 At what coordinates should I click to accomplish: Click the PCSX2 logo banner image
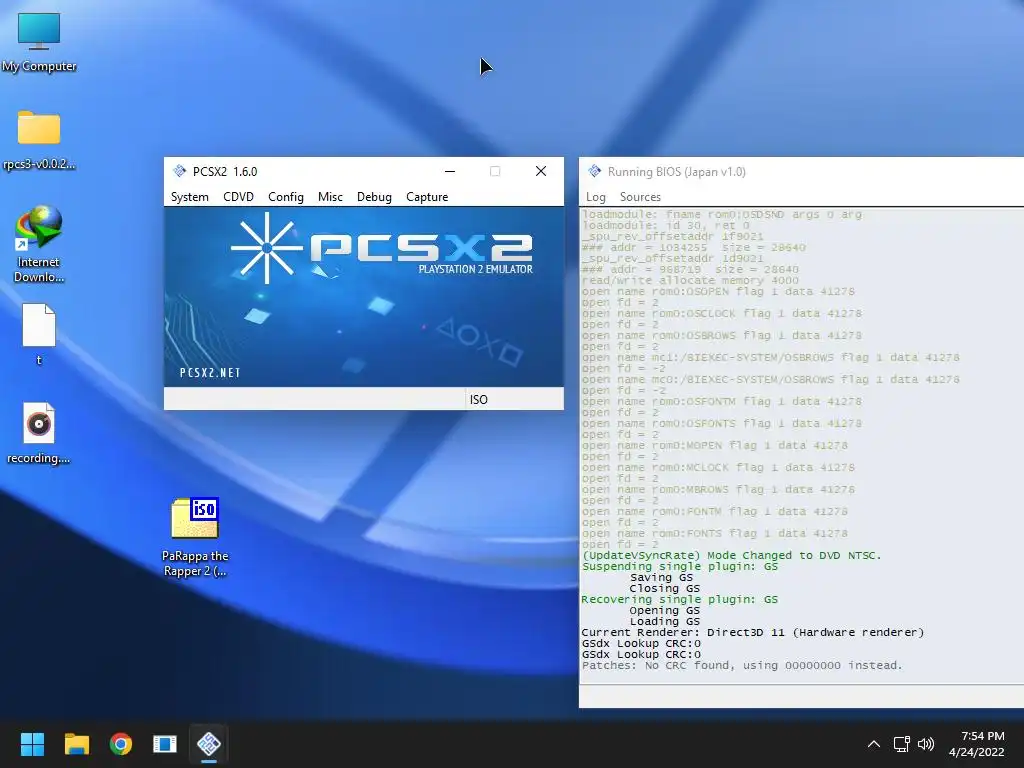coord(364,297)
